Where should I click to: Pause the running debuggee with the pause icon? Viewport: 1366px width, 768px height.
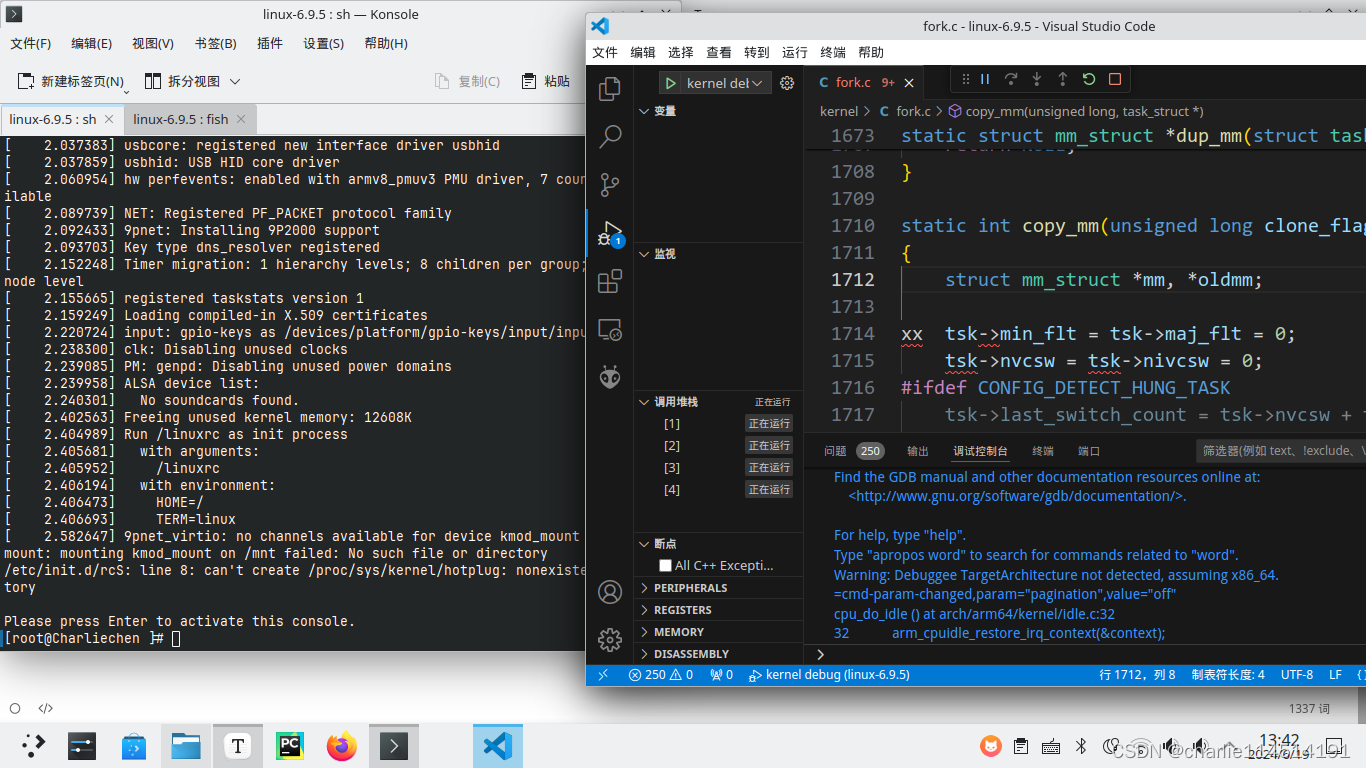tap(985, 79)
